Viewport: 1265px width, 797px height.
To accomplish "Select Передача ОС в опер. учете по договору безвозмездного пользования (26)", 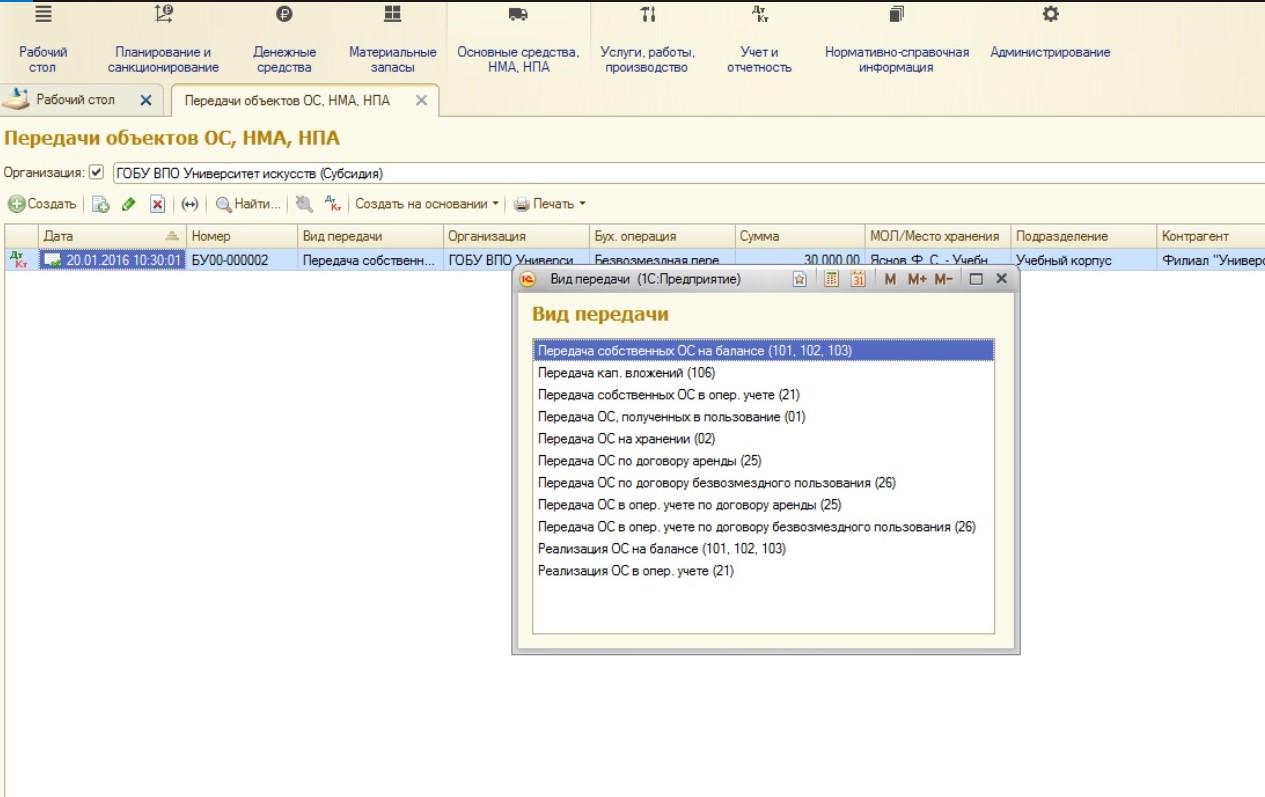I will click(763, 527).
